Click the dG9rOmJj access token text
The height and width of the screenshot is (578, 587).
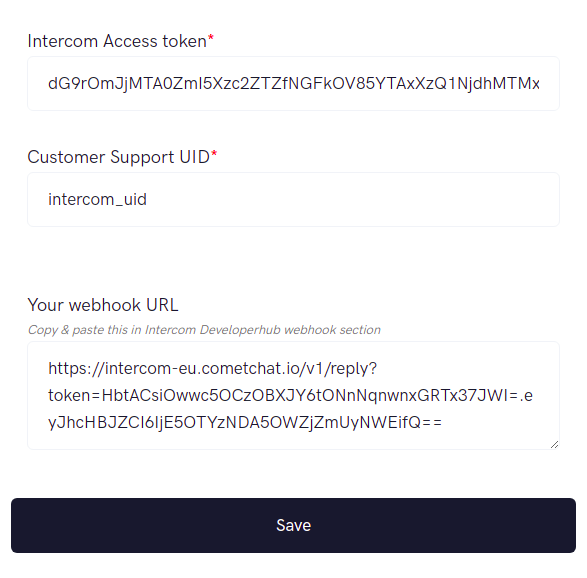(x=294, y=83)
